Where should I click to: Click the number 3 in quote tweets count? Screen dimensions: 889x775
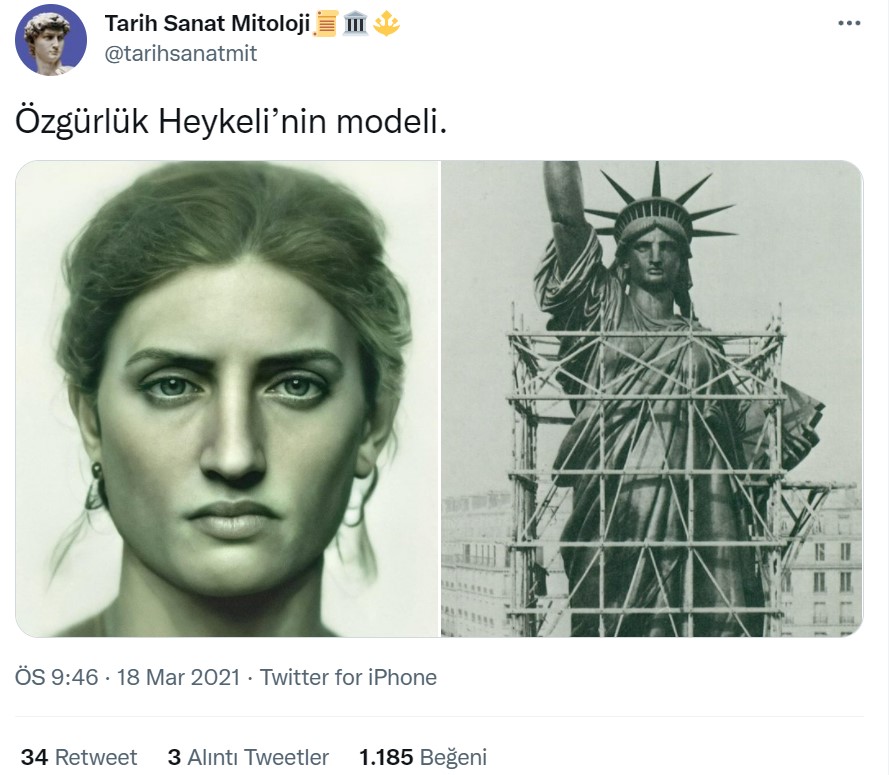click(174, 757)
